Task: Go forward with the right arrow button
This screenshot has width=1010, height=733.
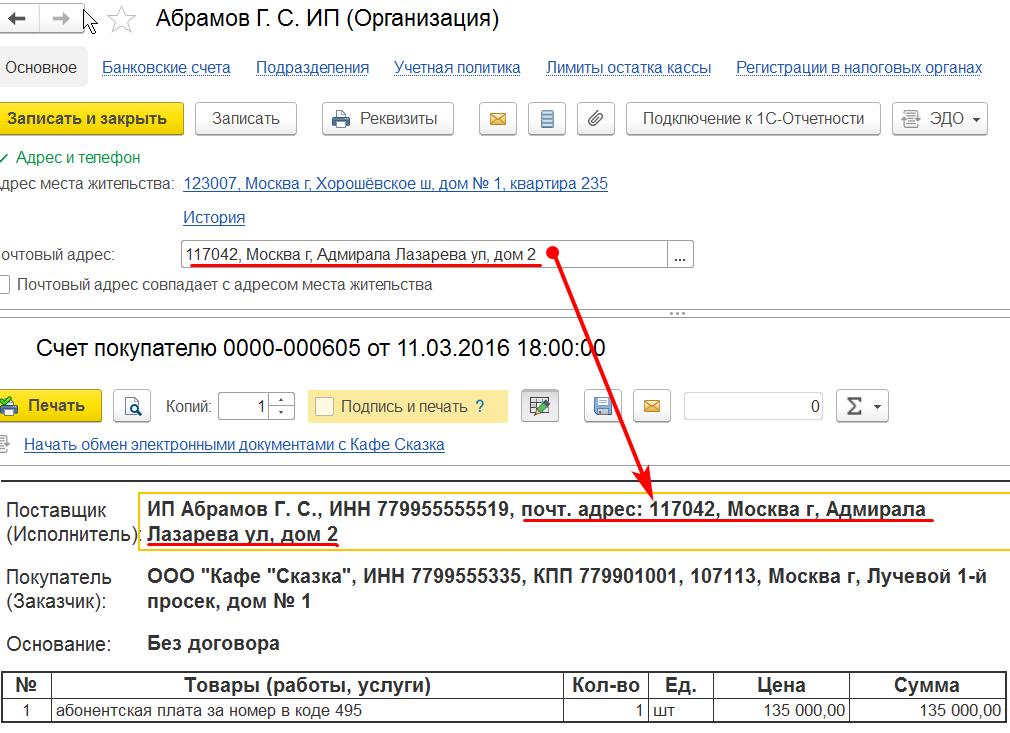Action: pyautogui.click(x=61, y=18)
